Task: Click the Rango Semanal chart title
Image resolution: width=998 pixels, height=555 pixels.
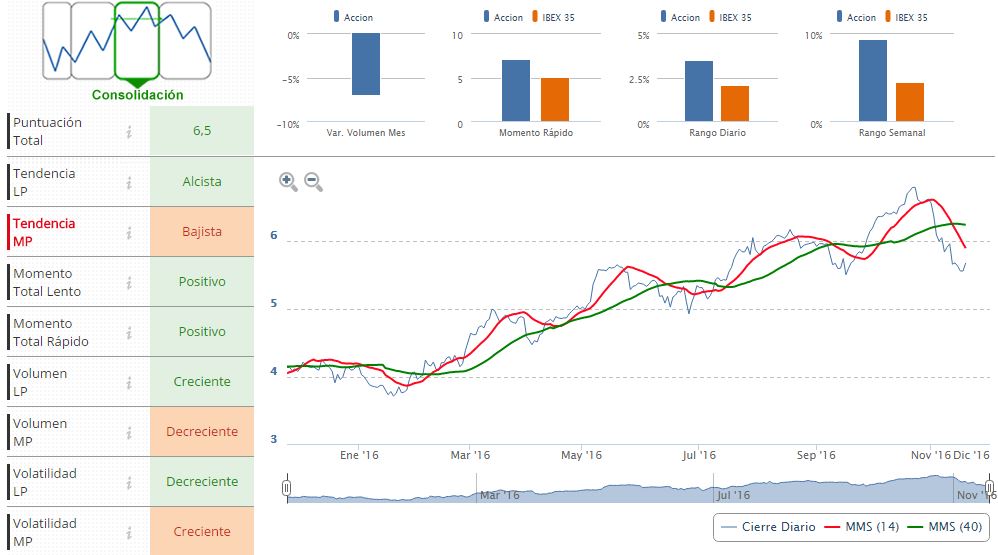Action: [x=892, y=133]
